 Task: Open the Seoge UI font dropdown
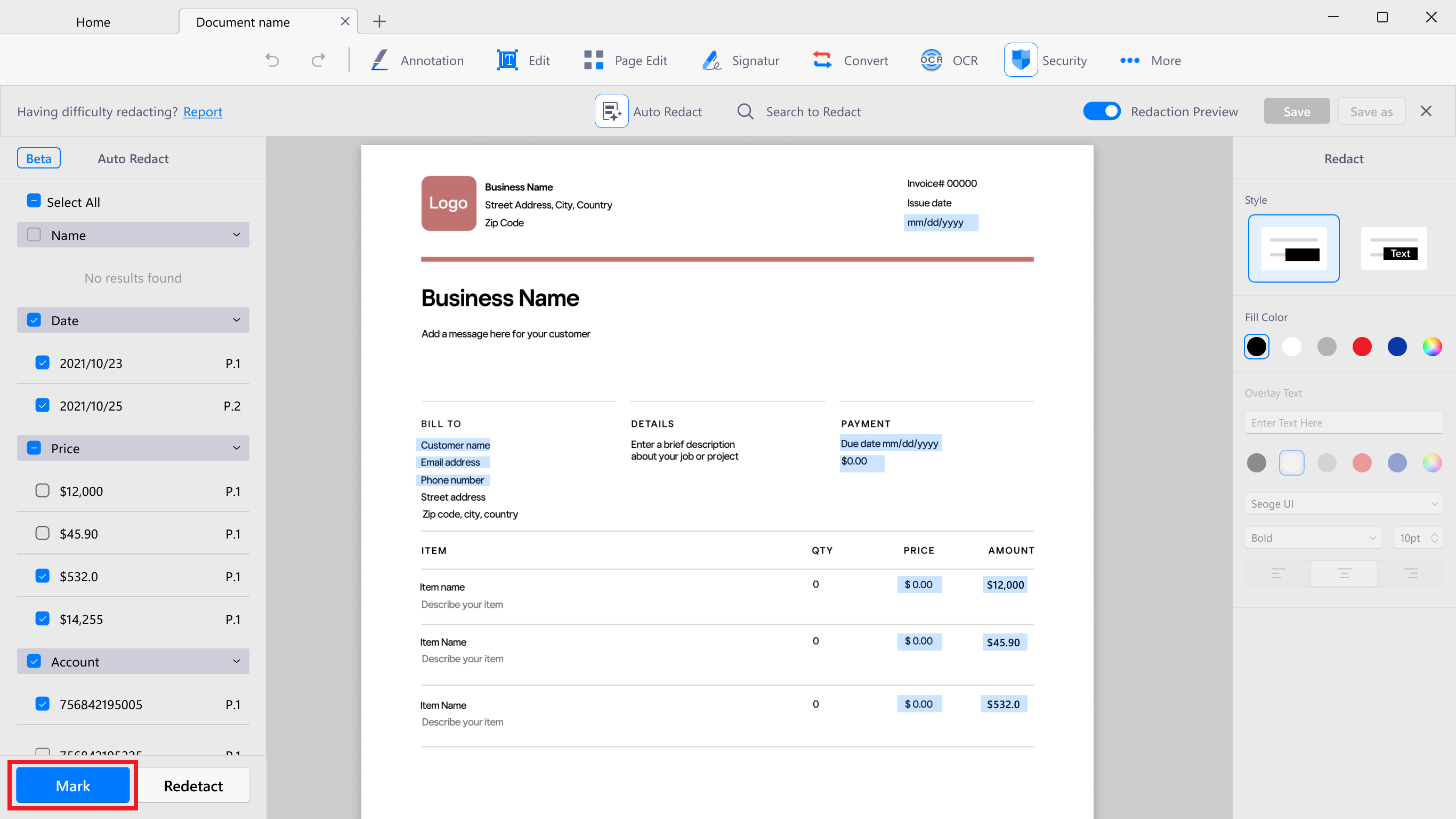tap(1344, 503)
